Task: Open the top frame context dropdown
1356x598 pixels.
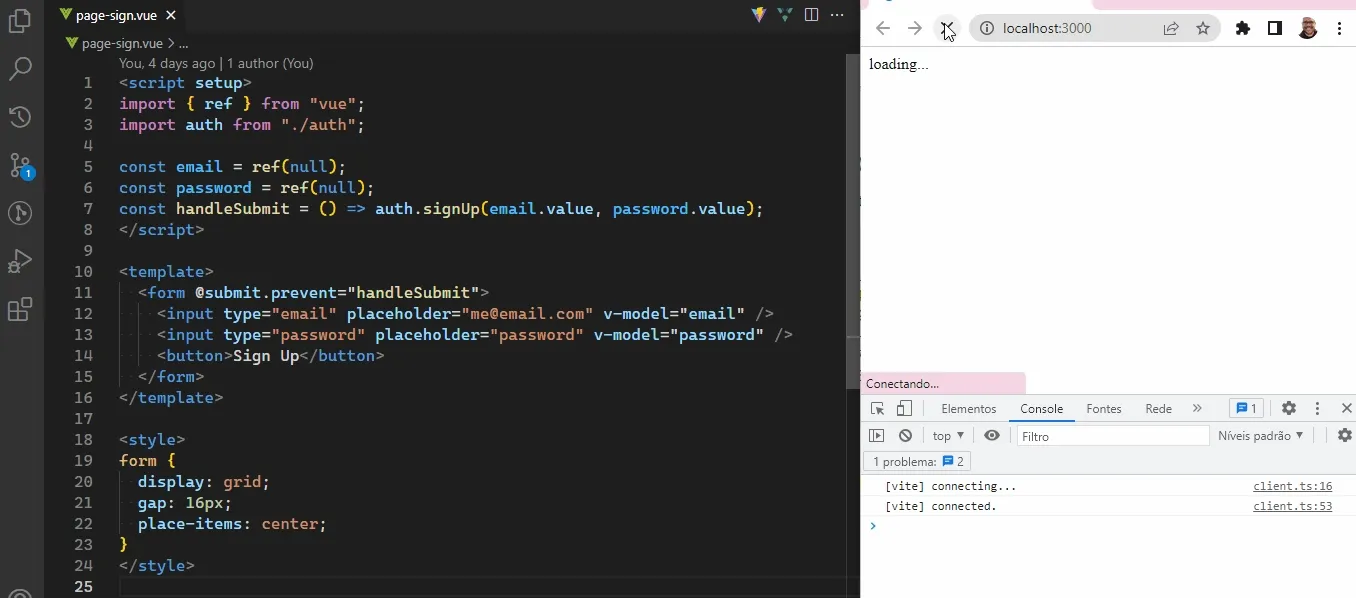Action: click(x=946, y=435)
